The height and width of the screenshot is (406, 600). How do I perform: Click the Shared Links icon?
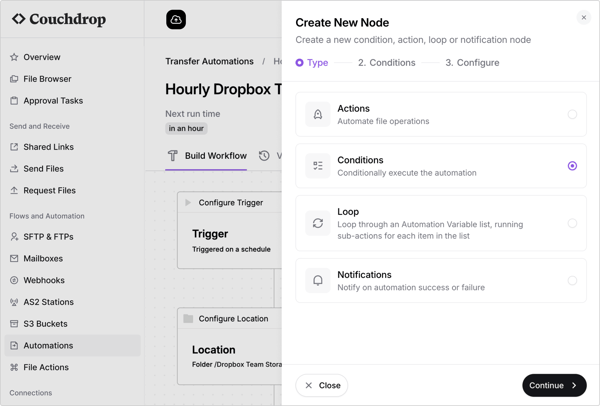[14, 147]
